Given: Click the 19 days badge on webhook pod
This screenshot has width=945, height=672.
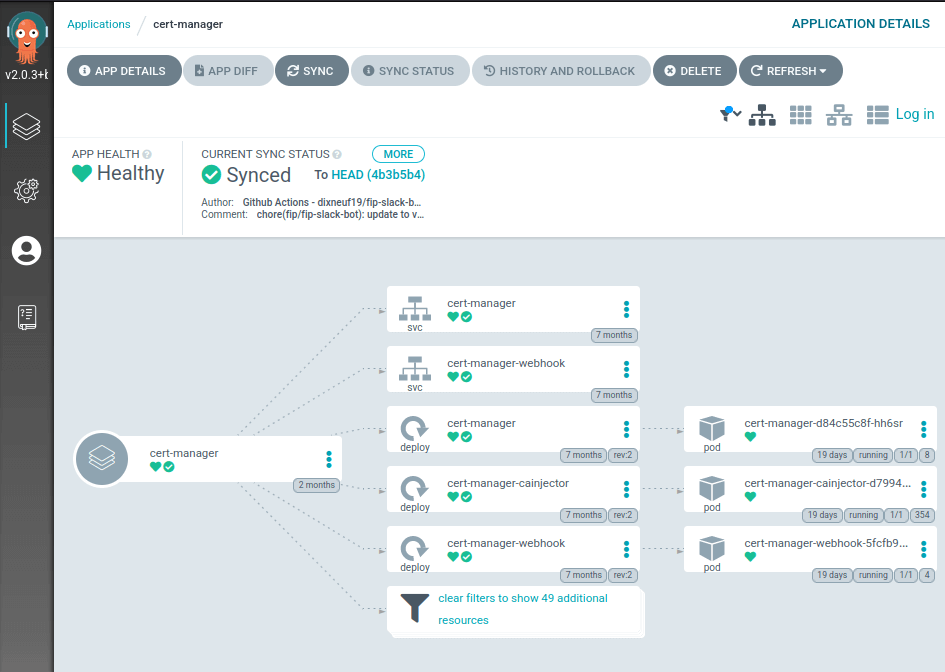Looking at the screenshot, I should (832, 575).
